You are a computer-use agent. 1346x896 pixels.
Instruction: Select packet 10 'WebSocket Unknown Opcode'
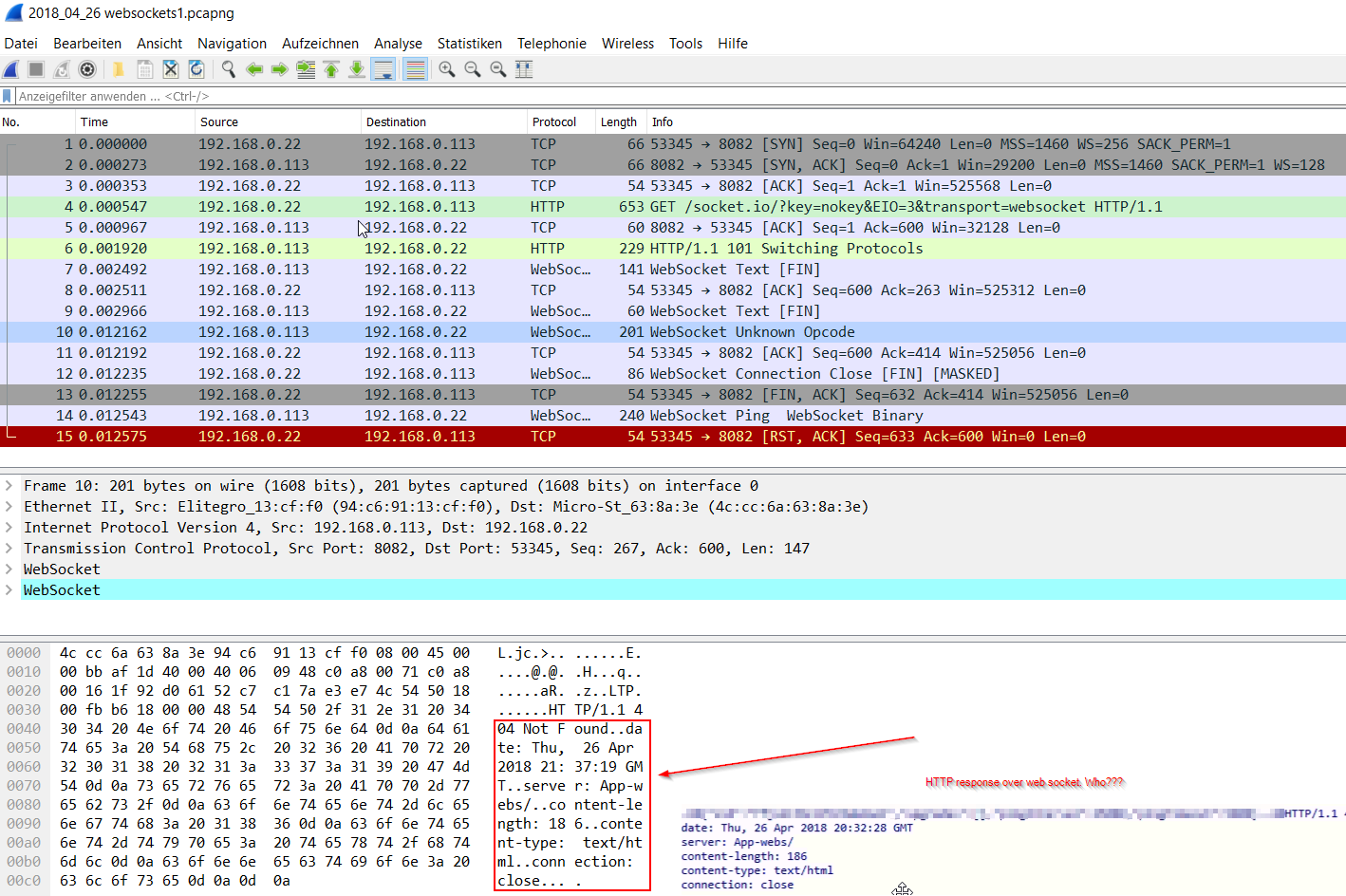[673, 332]
